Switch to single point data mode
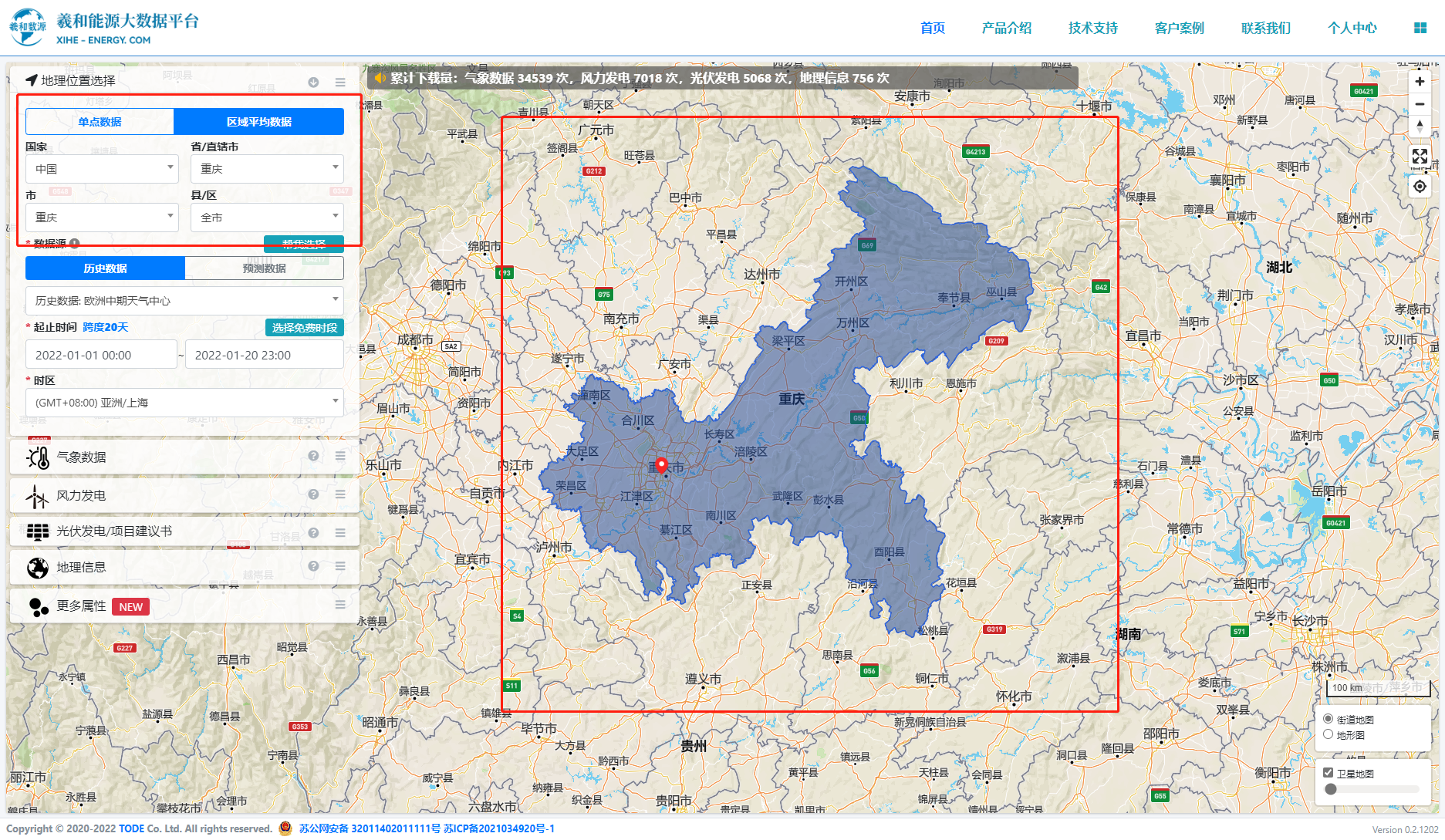 (x=100, y=122)
